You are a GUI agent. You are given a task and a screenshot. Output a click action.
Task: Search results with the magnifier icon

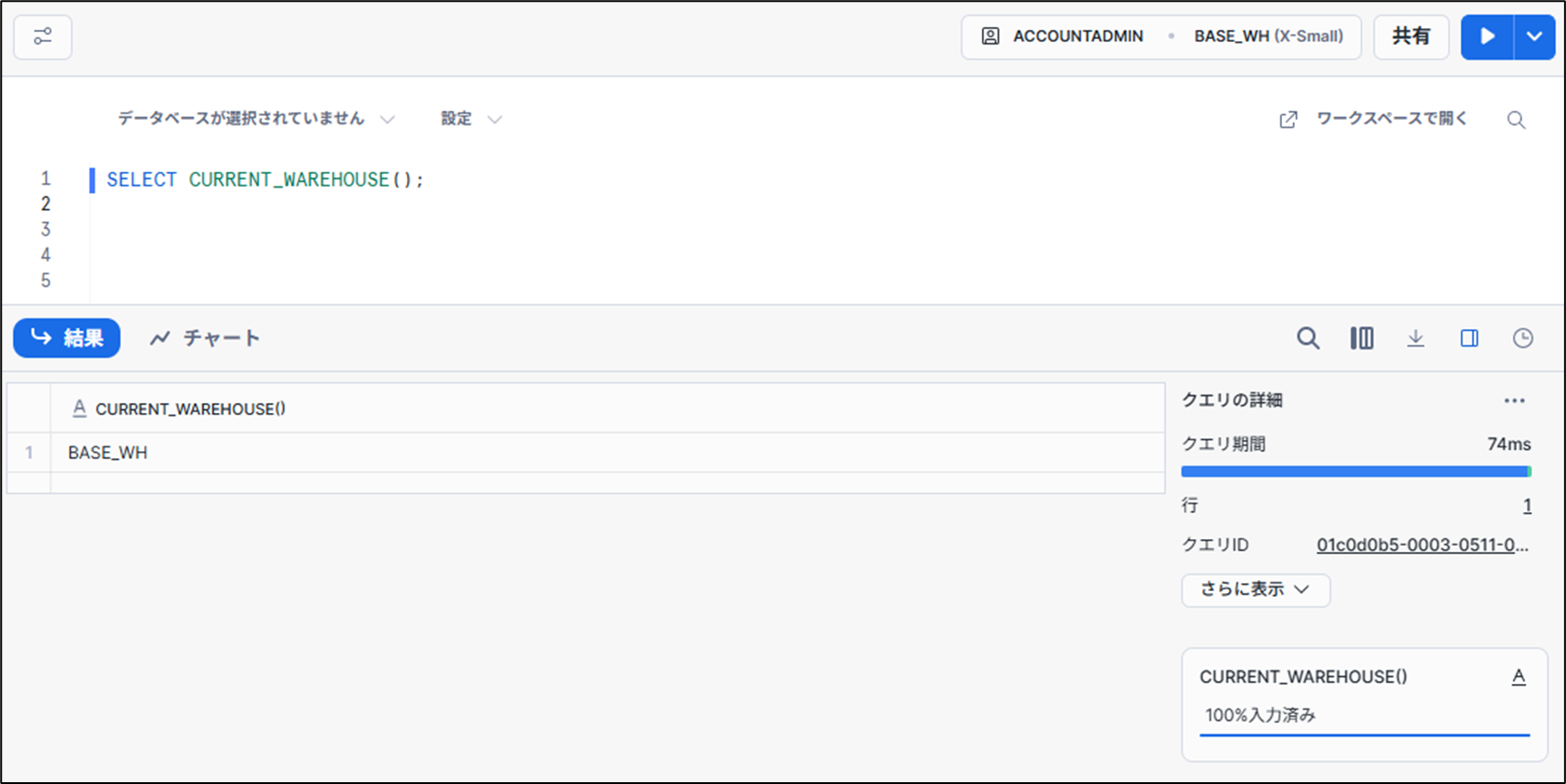pyautogui.click(x=1308, y=338)
